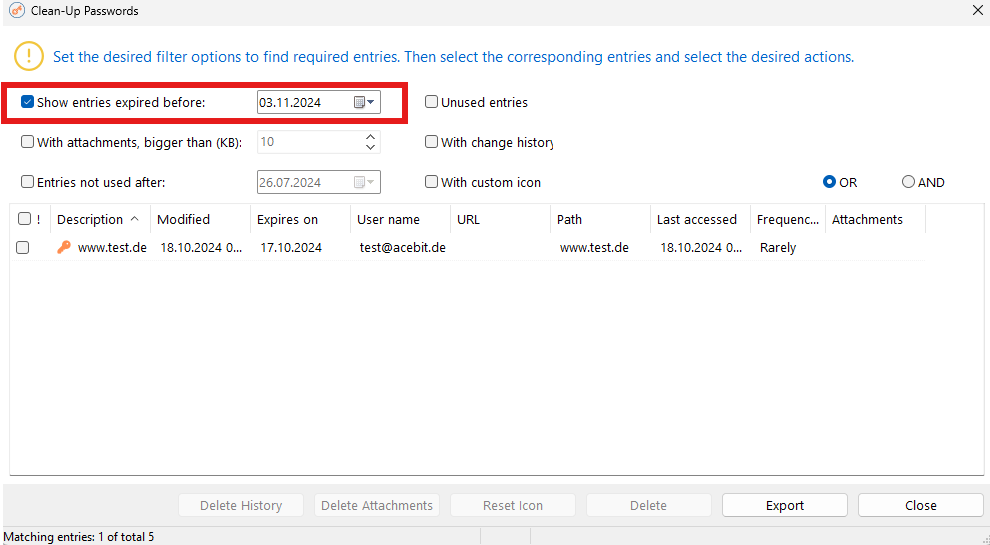This screenshot has width=990, height=545.
Task: Check the www.test.de row checkbox
Action: point(23,248)
